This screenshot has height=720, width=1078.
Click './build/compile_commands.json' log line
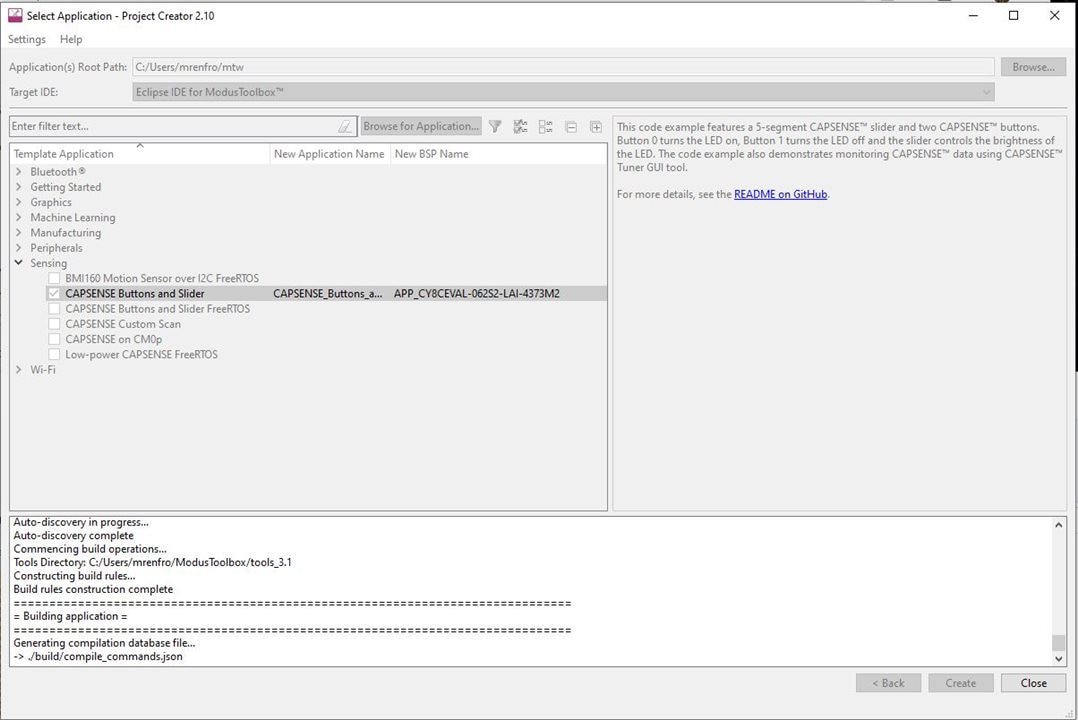[98, 656]
